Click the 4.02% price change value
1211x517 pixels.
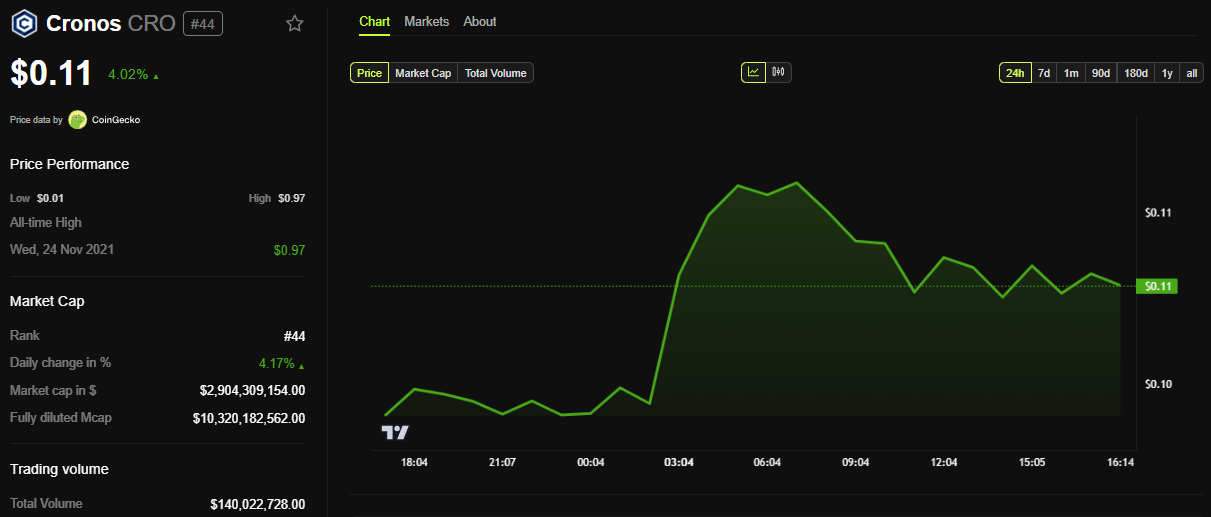coord(128,74)
